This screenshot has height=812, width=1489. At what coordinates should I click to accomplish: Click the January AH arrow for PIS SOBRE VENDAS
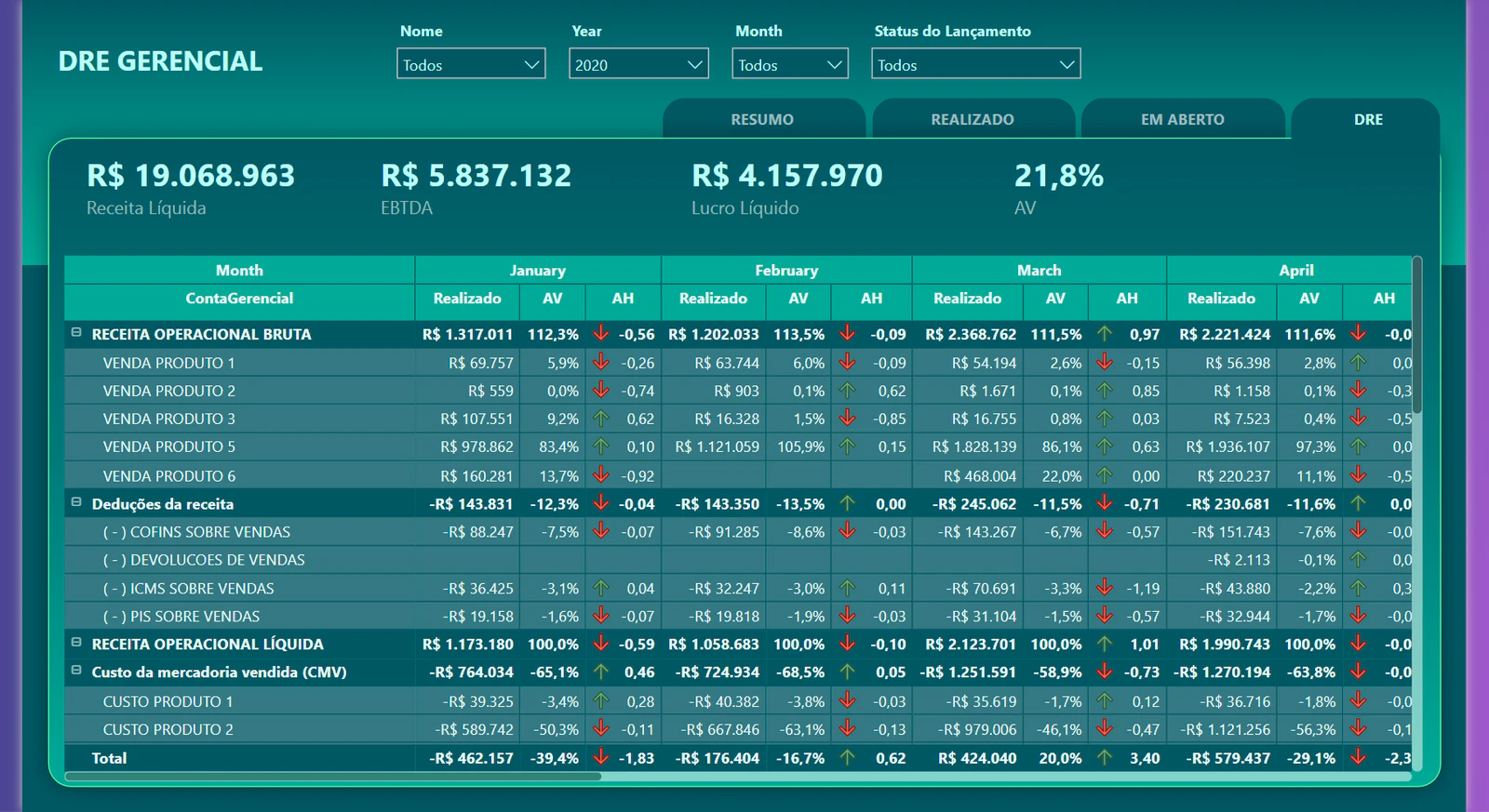(601, 616)
